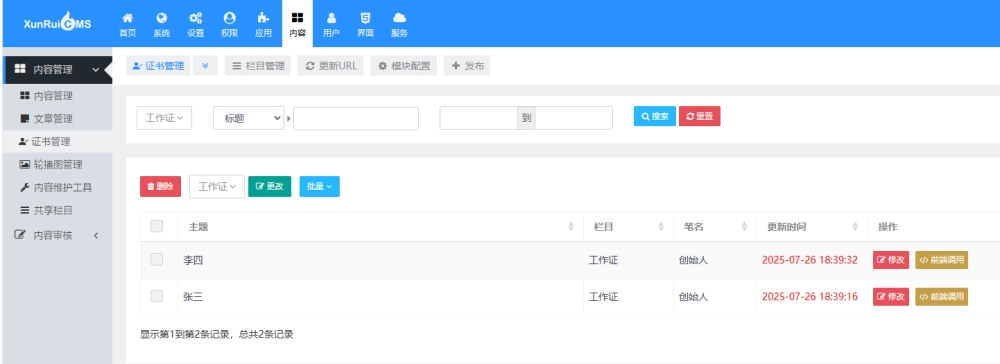
Task: Tick the checkbox for row 张三
Action: (156, 296)
